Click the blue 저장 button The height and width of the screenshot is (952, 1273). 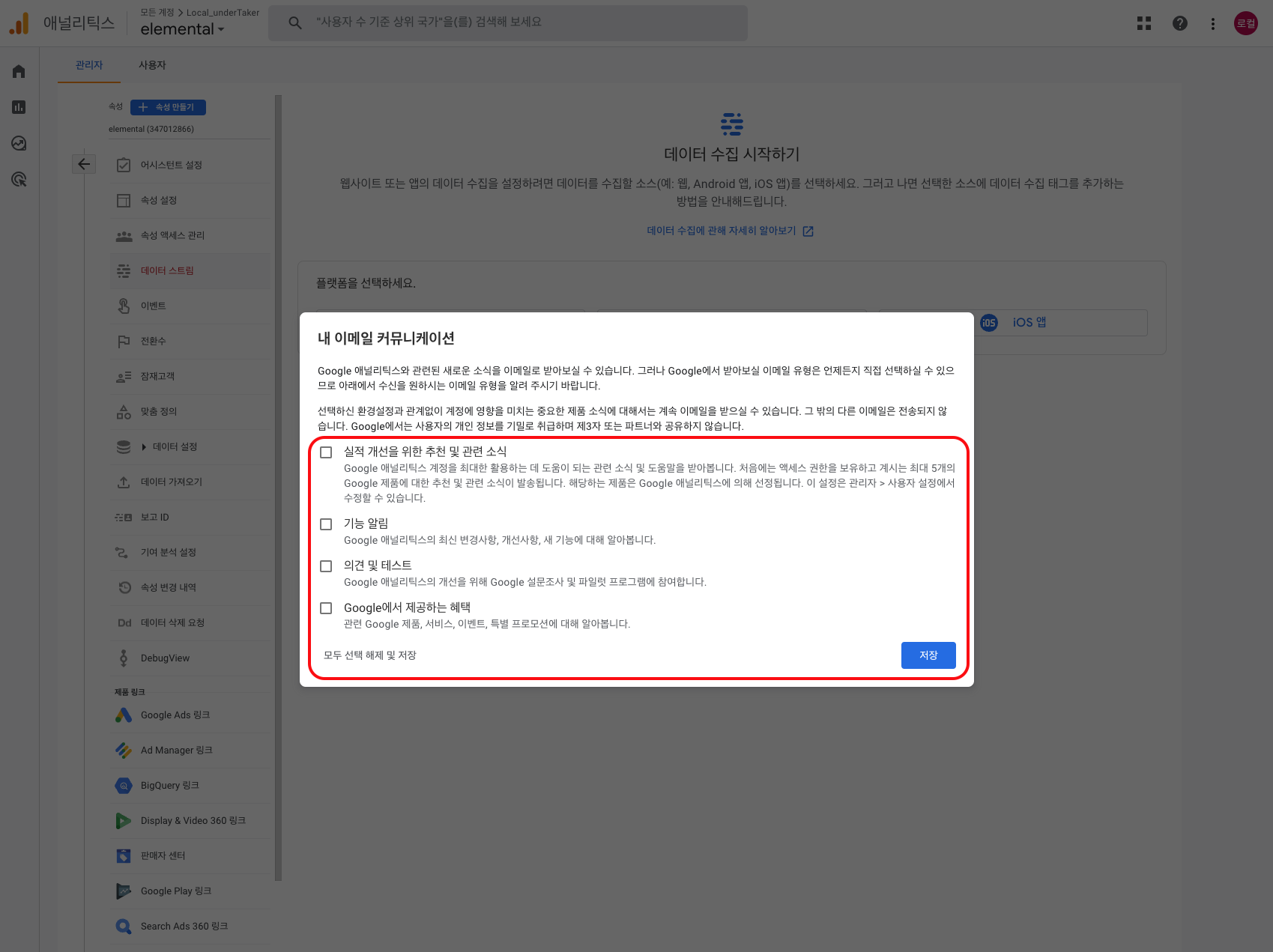click(928, 655)
